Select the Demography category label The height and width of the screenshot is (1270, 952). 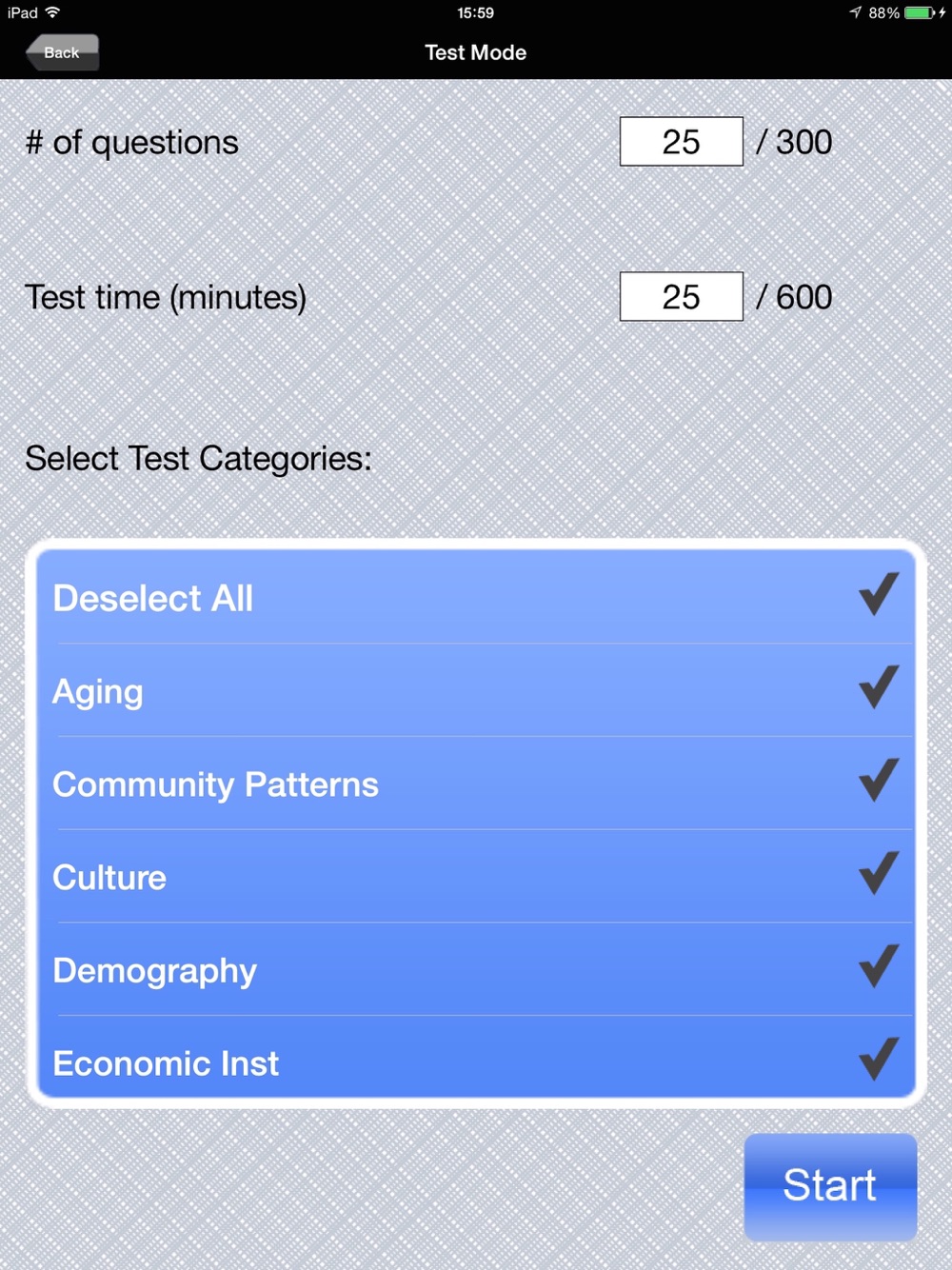(155, 971)
